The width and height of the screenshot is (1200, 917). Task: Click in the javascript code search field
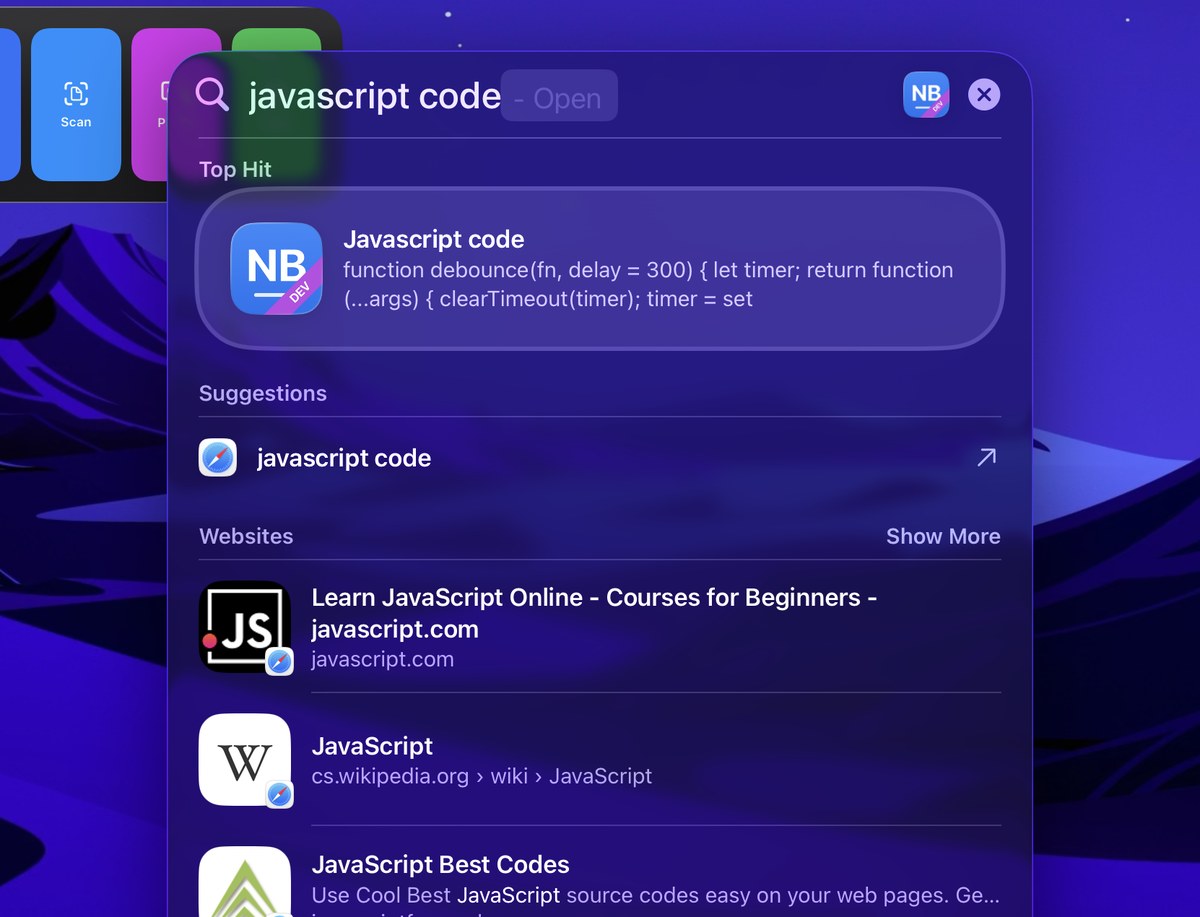coord(560,96)
